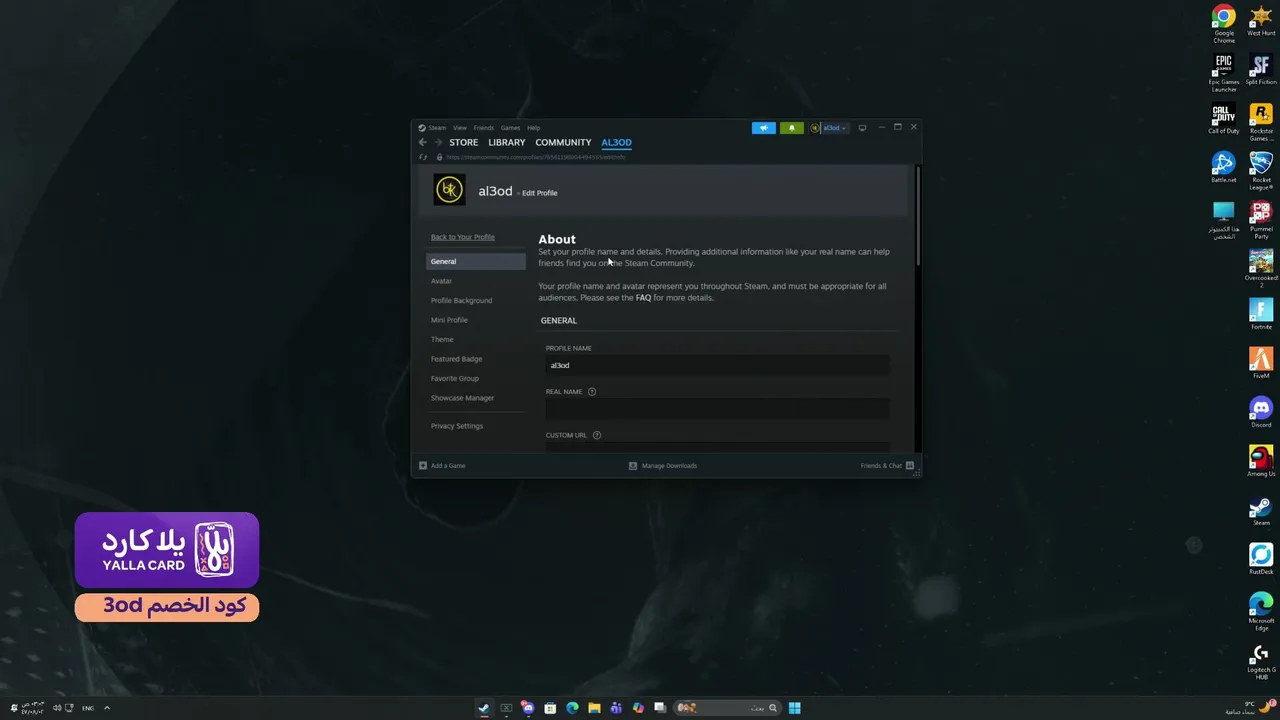Open West Hunt desktop shortcut
The height and width of the screenshot is (720, 1280).
click(1261, 21)
